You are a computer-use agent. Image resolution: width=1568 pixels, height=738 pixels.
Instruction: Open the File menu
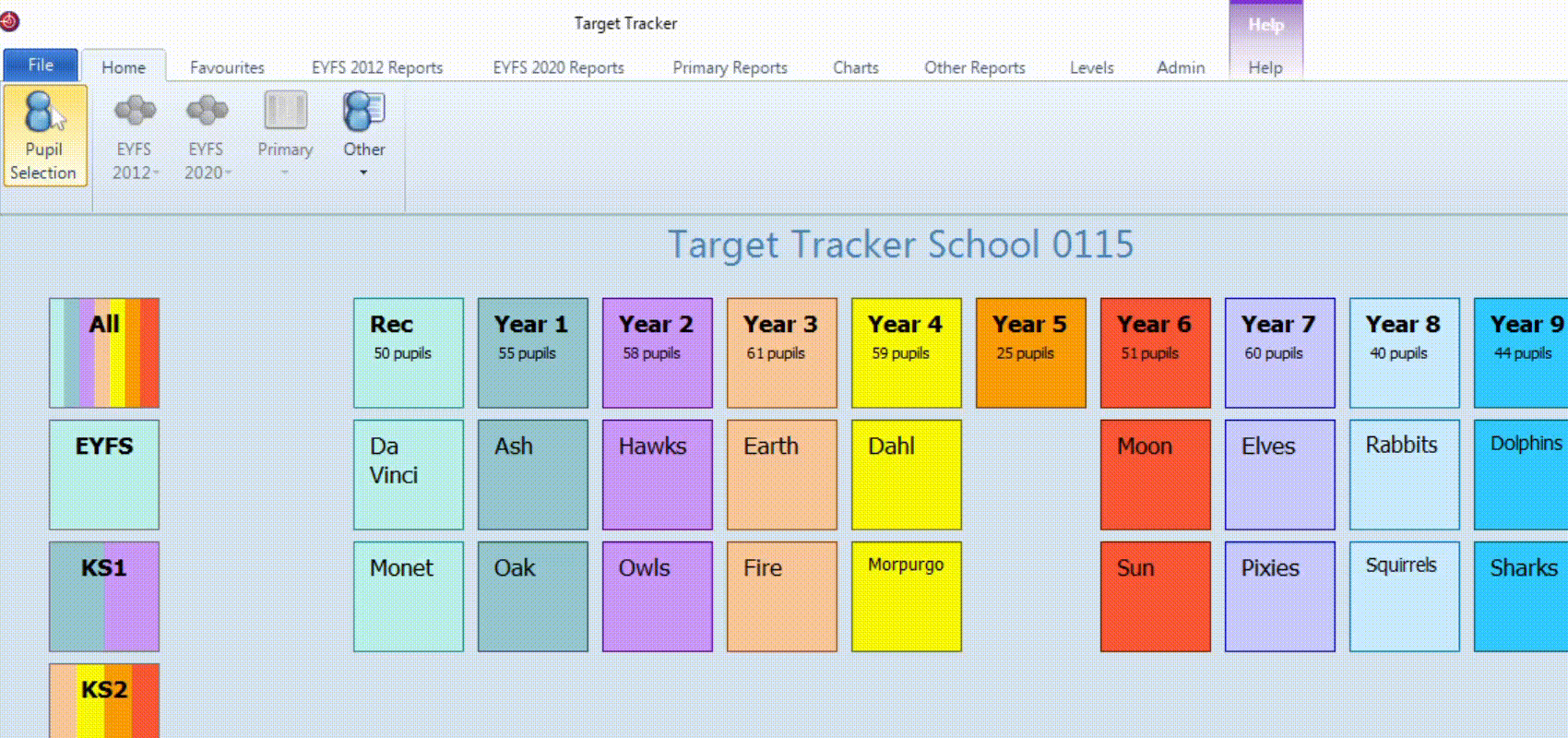[41, 65]
